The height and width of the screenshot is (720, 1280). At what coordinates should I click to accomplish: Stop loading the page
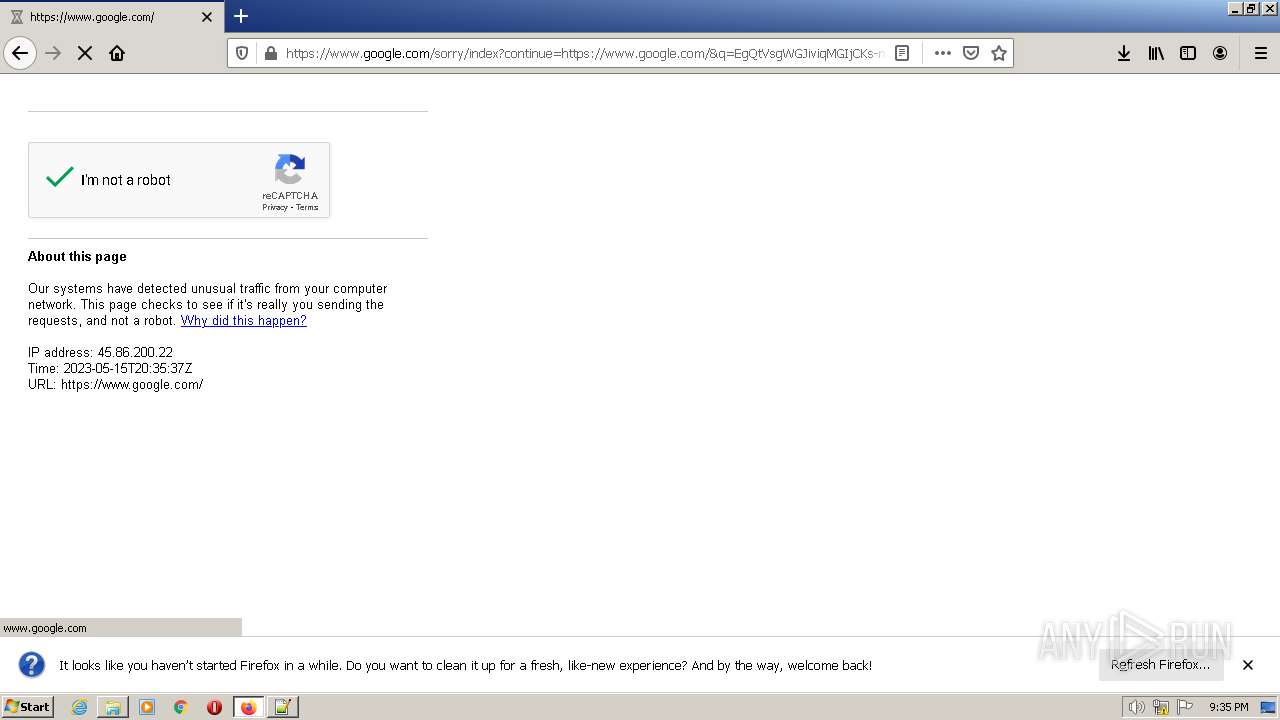85,53
